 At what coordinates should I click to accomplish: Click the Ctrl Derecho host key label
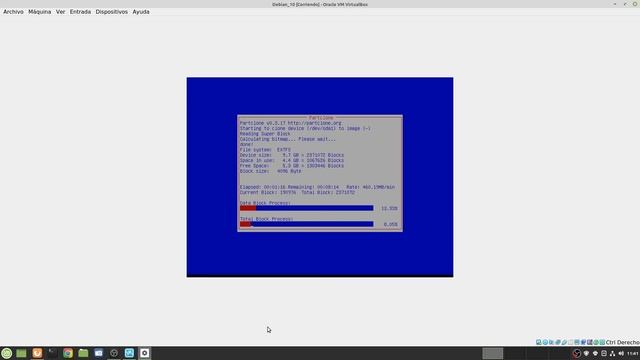[x=623, y=342]
